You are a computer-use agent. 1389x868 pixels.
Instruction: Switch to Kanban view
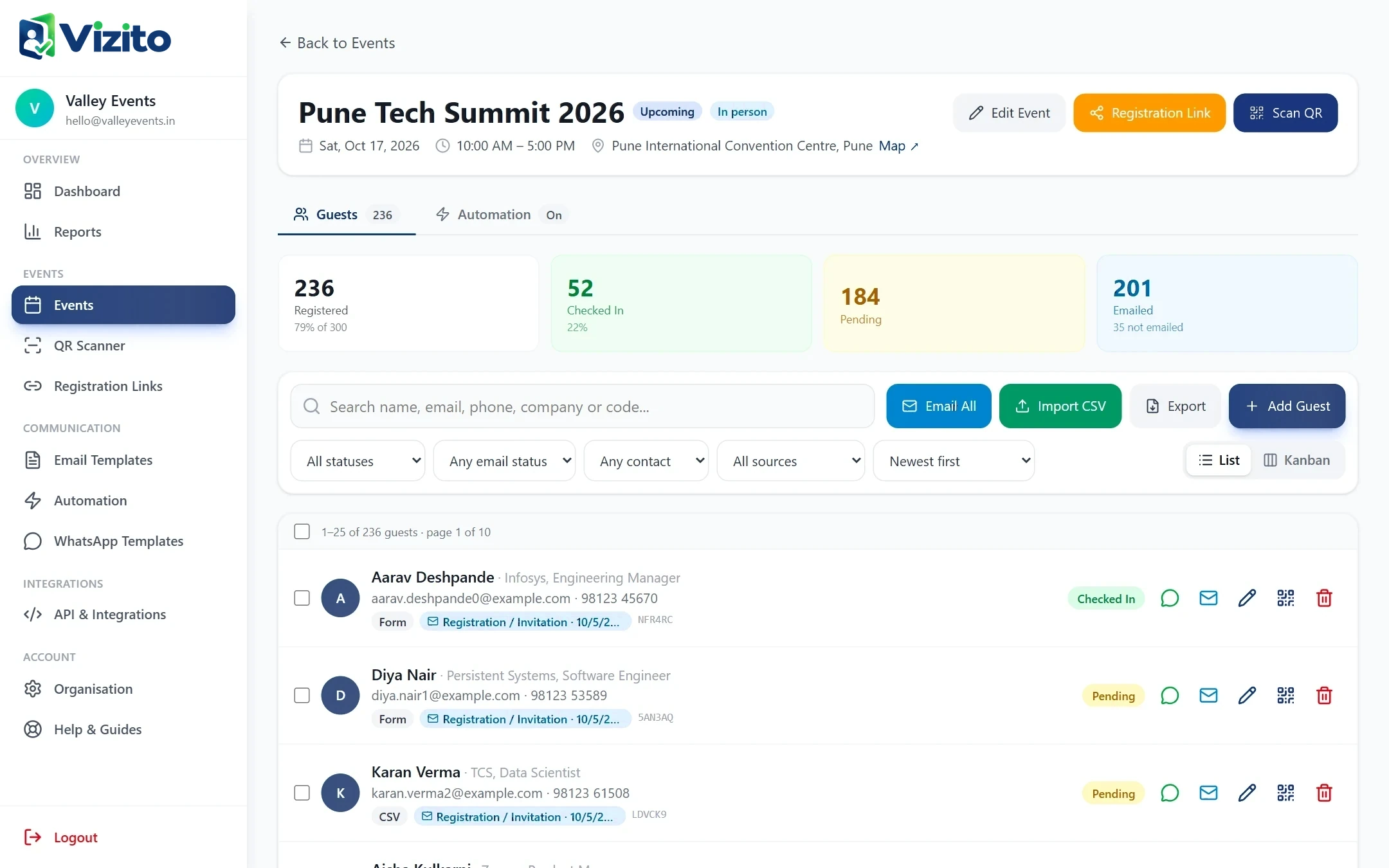[x=1297, y=460]
